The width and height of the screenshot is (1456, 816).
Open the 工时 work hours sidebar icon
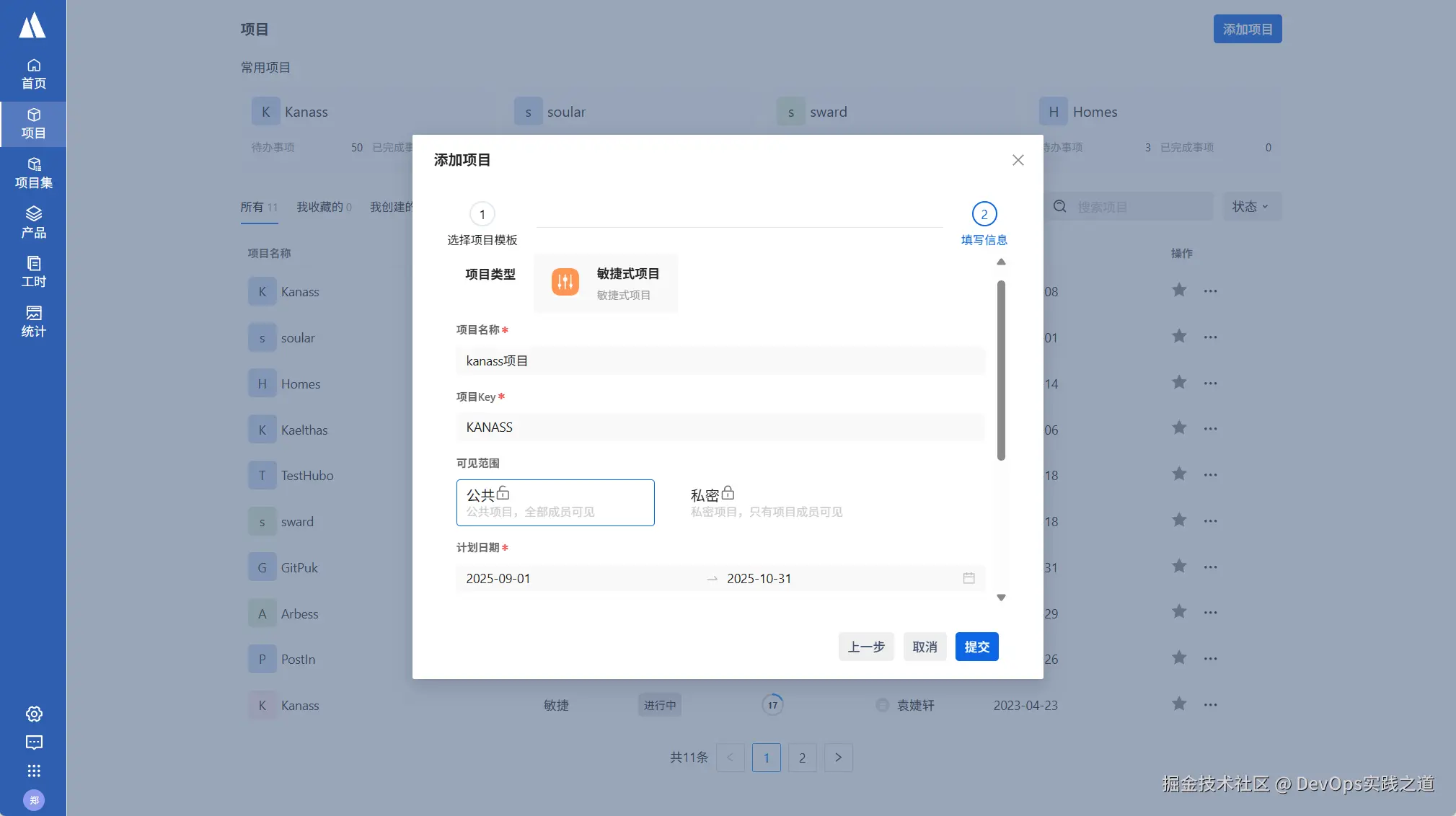pos(33,272)
